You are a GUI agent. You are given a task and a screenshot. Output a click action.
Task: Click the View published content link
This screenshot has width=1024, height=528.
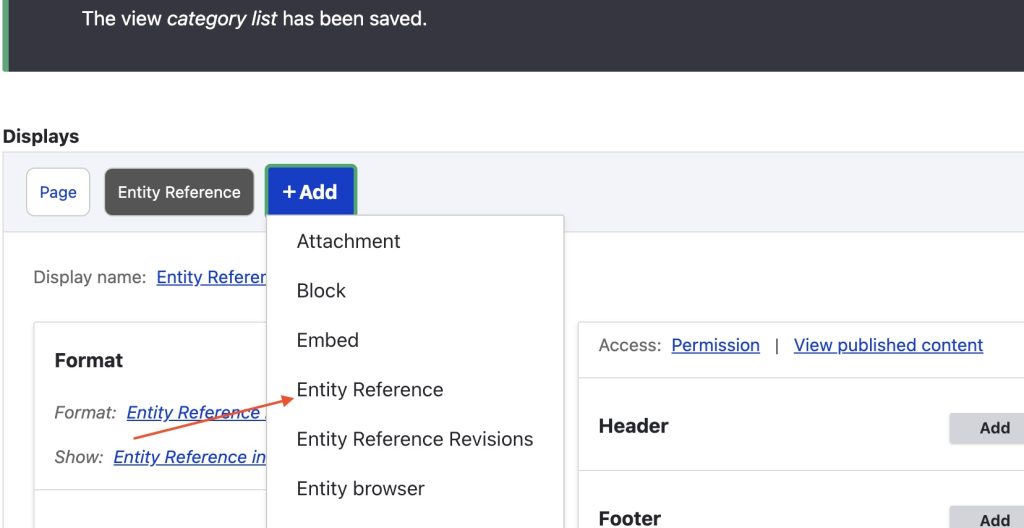(888, 345)
